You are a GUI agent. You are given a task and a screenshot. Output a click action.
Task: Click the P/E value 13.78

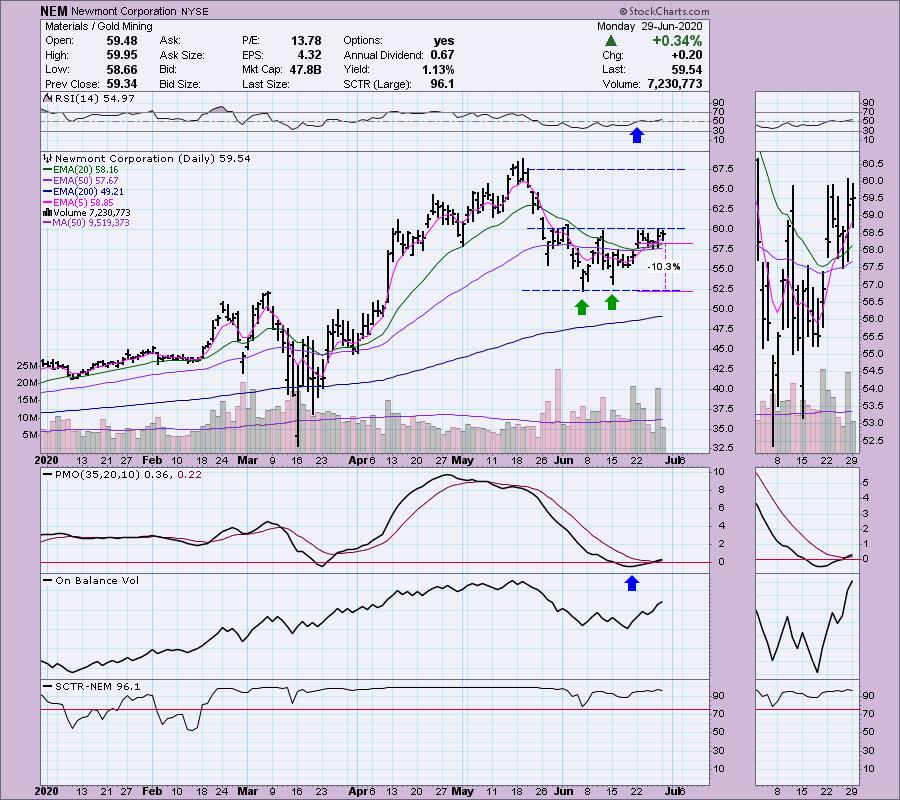[306, 41]
